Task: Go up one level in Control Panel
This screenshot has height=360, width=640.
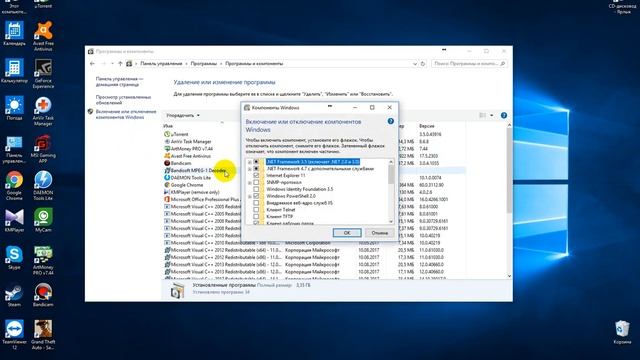Action: click(x=120, y=64)
